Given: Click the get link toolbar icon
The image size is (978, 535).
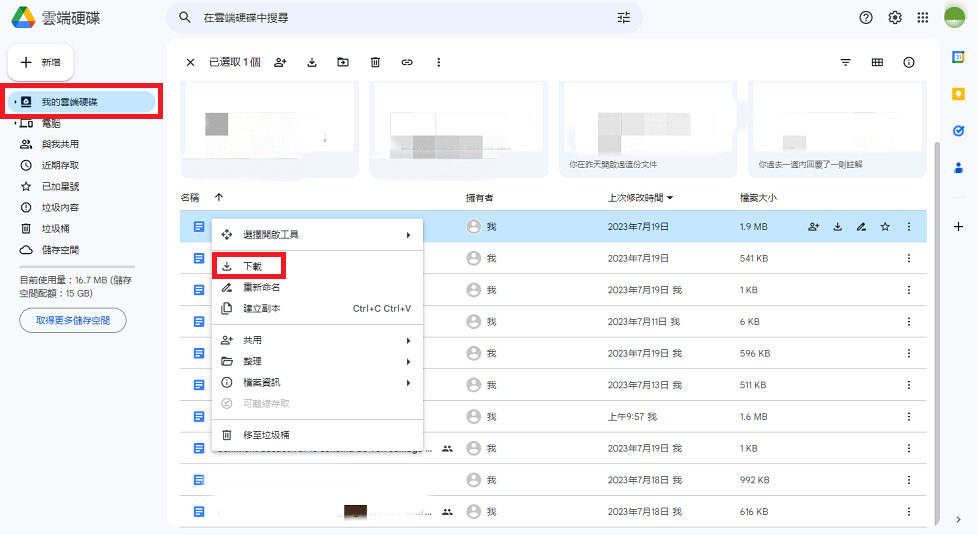Looking at the screenshot, I should [x=407, y=62].
